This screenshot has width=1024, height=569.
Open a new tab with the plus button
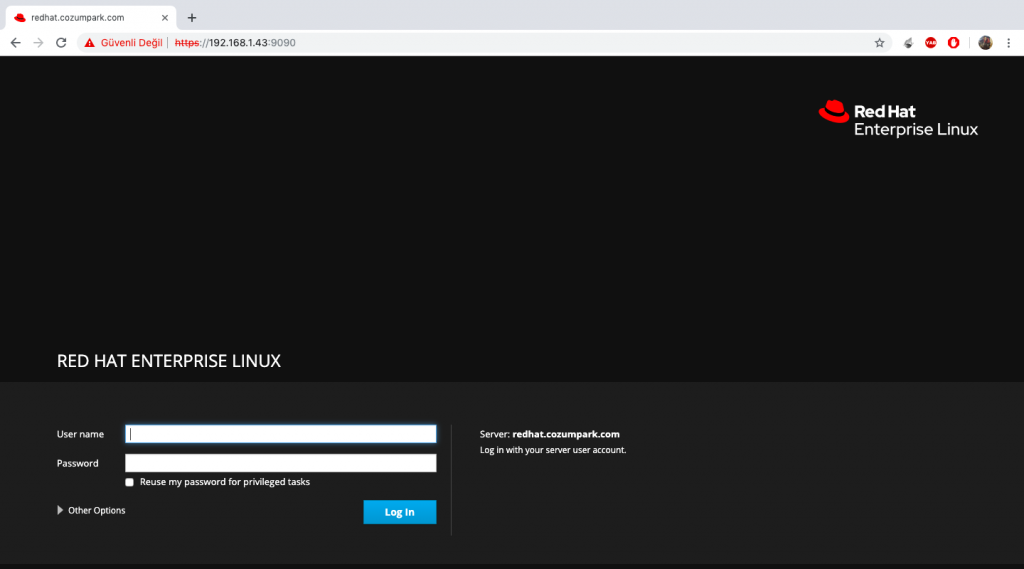(191, 18)
